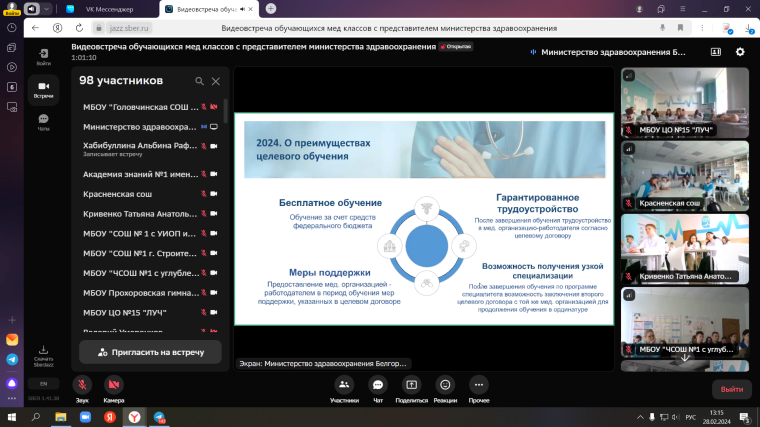Click Войти sign-in sidebar icon
This screenshot has width=760, height=427.
click(x=44, y=56)
